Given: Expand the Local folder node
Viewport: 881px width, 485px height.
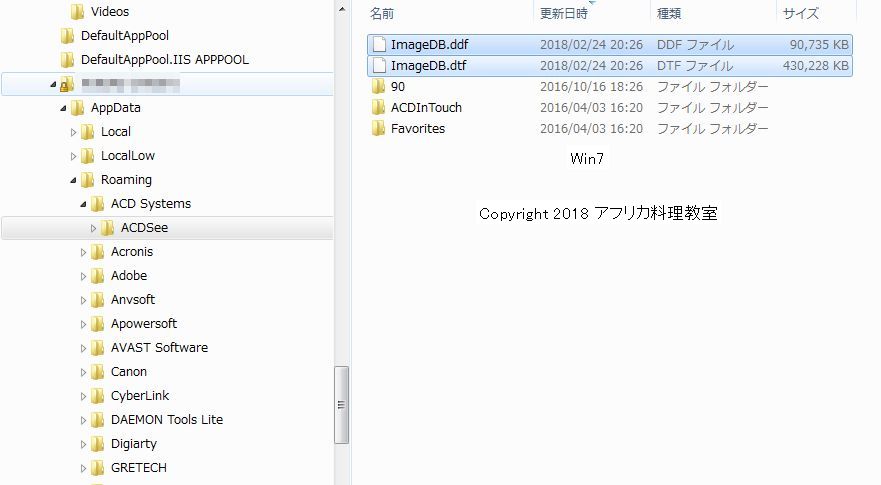Looking at the screenshot, I should point(73,132).
